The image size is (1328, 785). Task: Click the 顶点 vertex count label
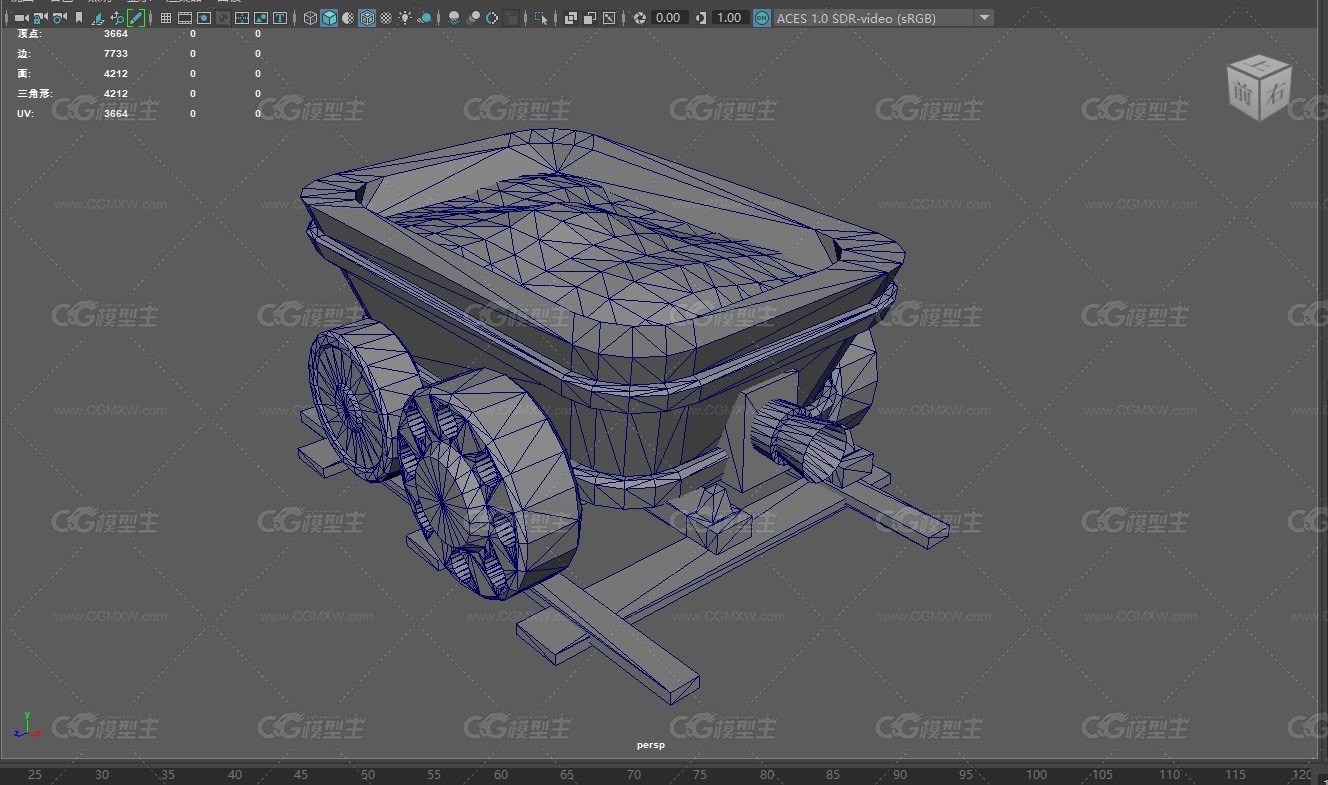tap(30, 34)
